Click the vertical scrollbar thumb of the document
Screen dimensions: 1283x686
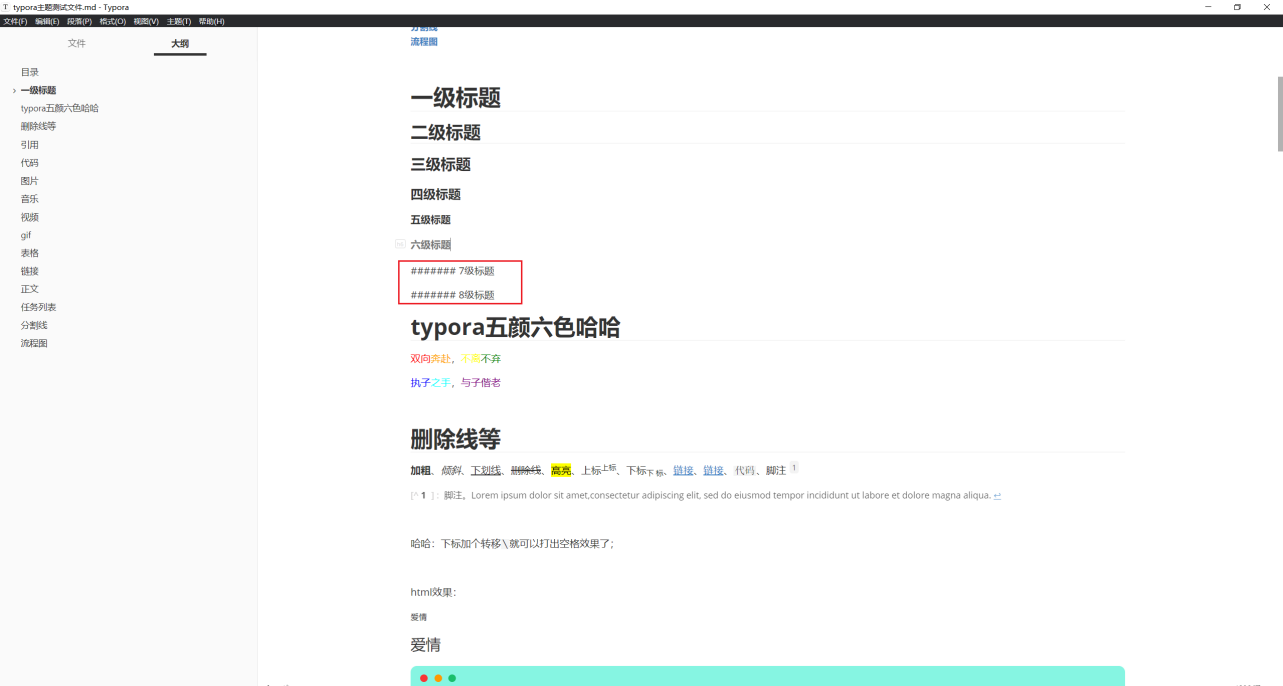tap(1279, 113)
